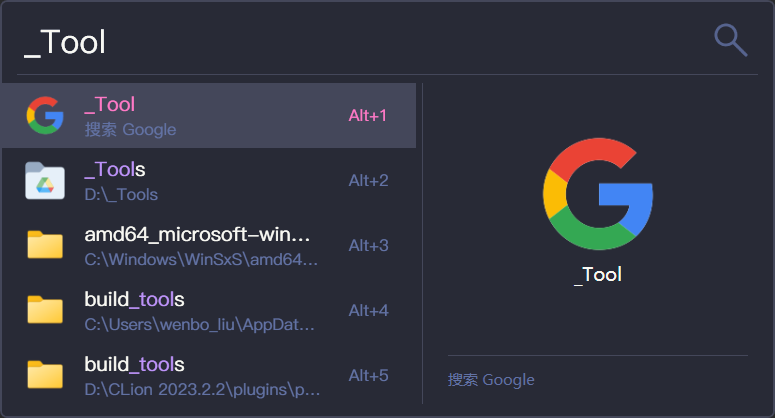Image resolution: width=775 pixels, height=418 pixels.
Task: Click the Google logo in first result
Action: 45,116
